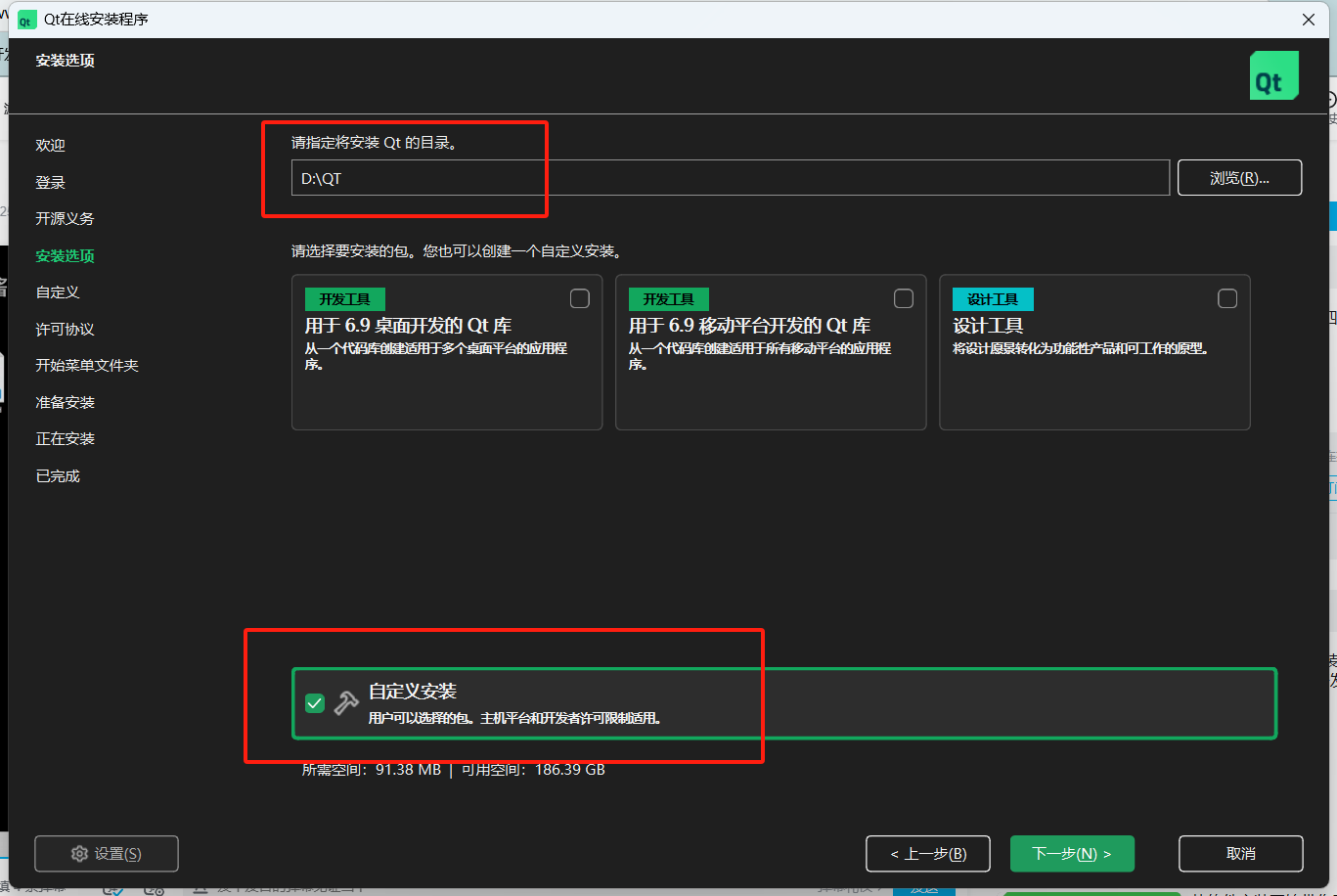Viewport: 1337px width, 896px height.
Task: Click the green 开发工具 tag on desktop card
Action: 344,299
